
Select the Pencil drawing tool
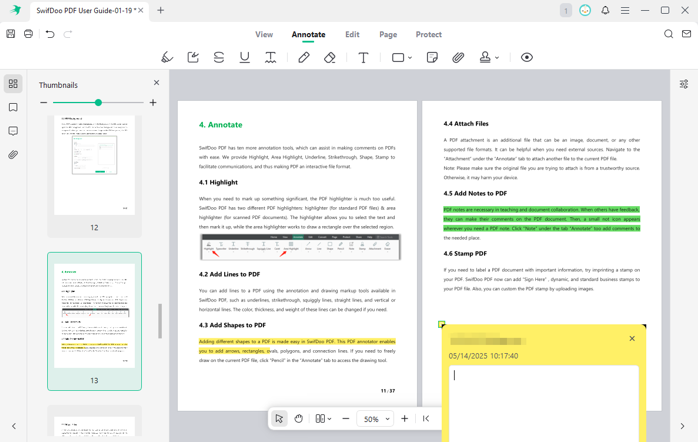pos(304,57)
